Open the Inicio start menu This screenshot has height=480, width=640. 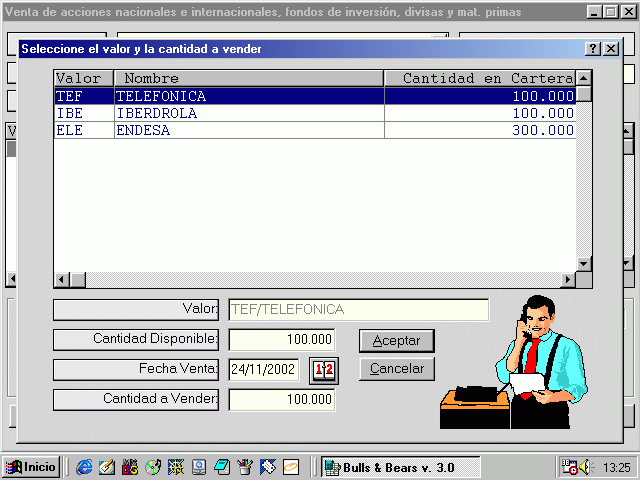(31, 467)
